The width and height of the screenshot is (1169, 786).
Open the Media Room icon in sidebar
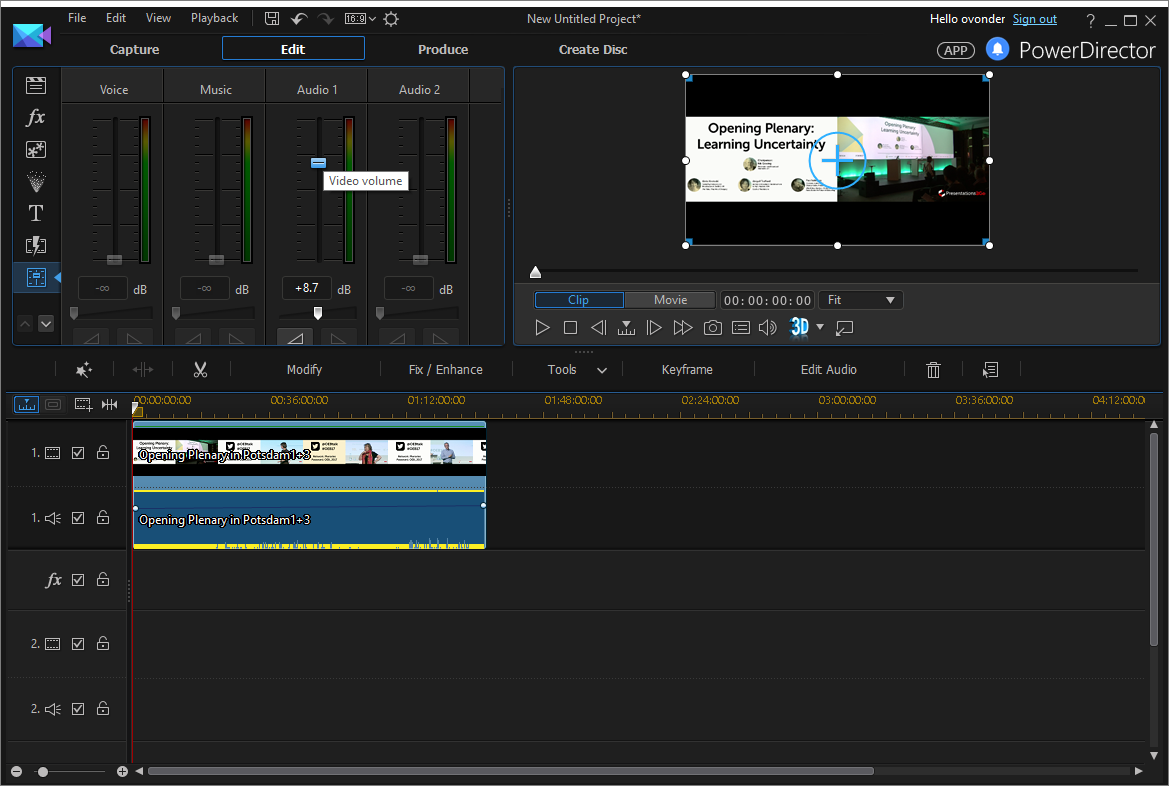(36, 86)
